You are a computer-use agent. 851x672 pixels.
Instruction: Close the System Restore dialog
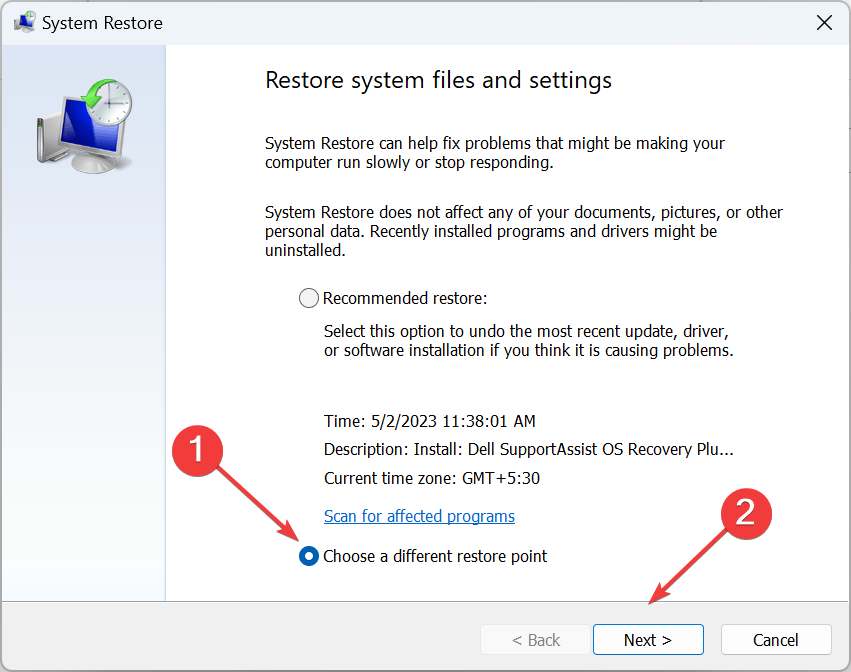pyautogui.click(x=824, y=23)
